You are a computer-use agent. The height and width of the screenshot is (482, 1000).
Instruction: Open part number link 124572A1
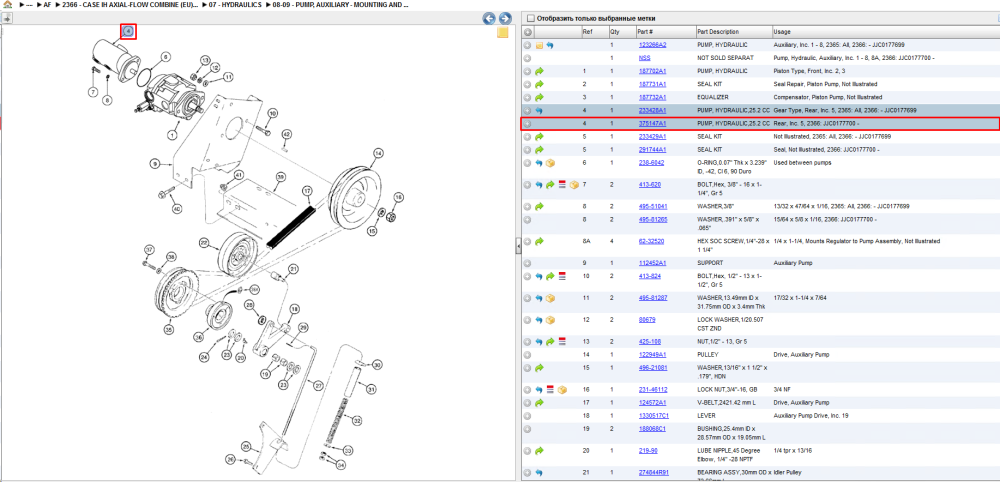[652, 403]
